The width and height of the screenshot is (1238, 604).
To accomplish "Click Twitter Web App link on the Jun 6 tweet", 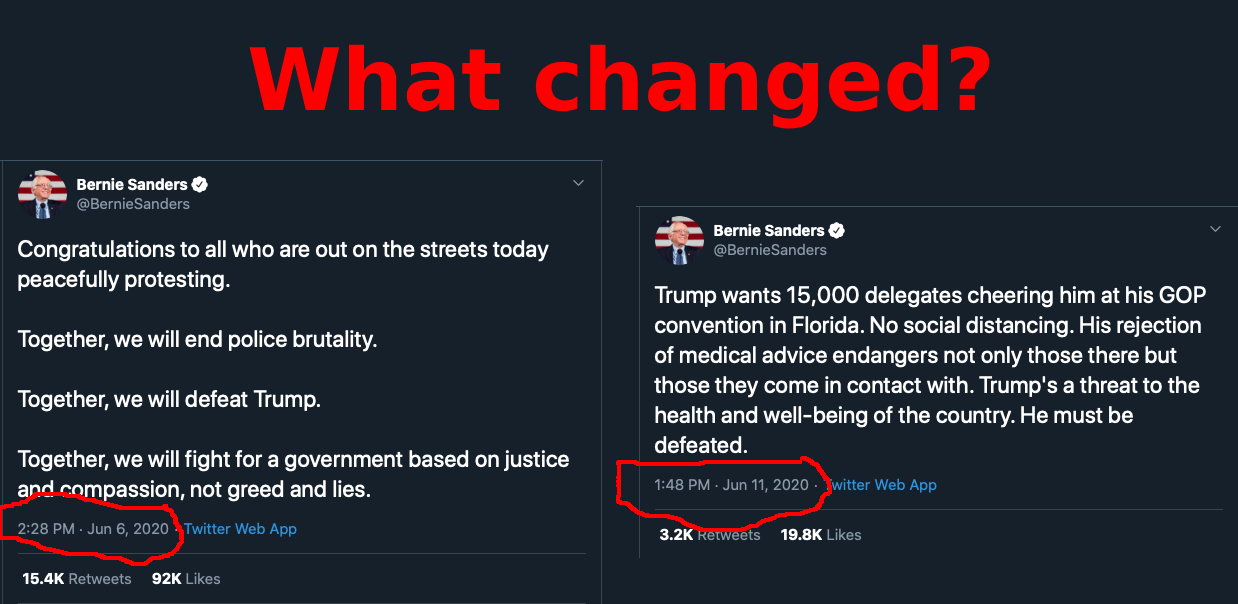I will point(240,529).
